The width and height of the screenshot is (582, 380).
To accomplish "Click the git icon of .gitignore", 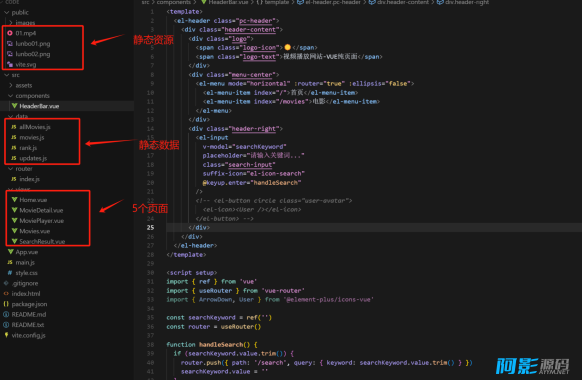I will (6, 283).
